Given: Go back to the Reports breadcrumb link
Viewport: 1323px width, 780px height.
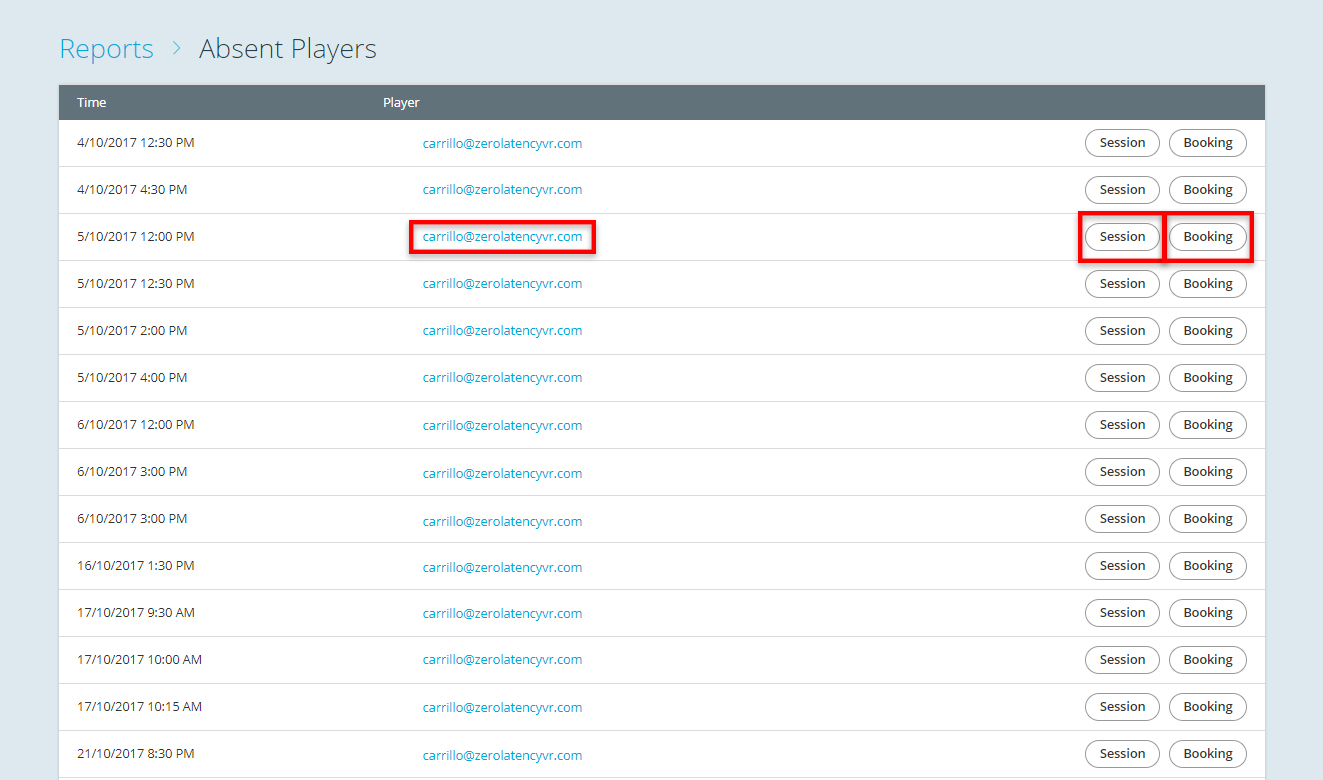Looking at the screenshot, I should pos(106,48).
